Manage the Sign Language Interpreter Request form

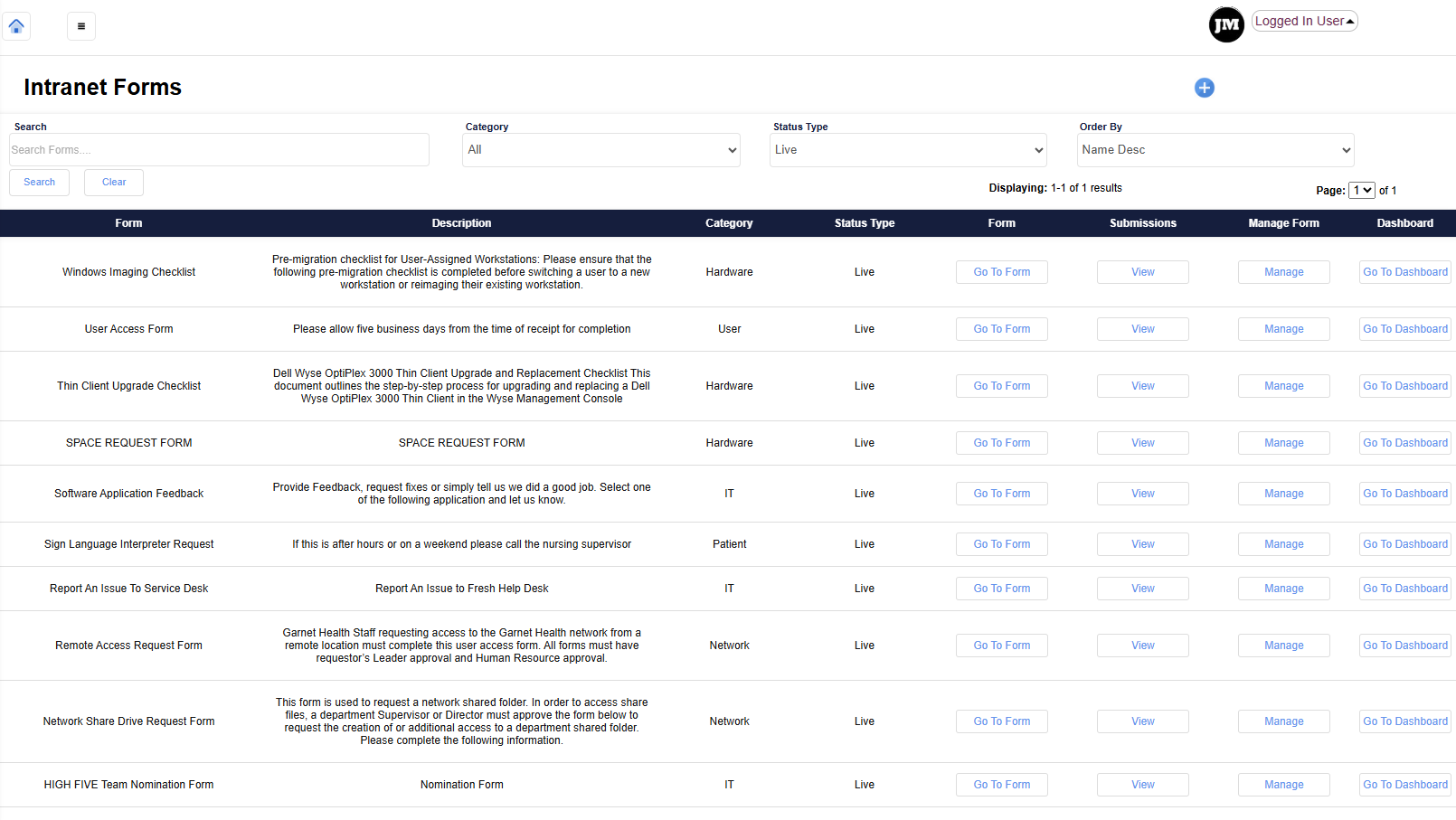coord(1284,544)
